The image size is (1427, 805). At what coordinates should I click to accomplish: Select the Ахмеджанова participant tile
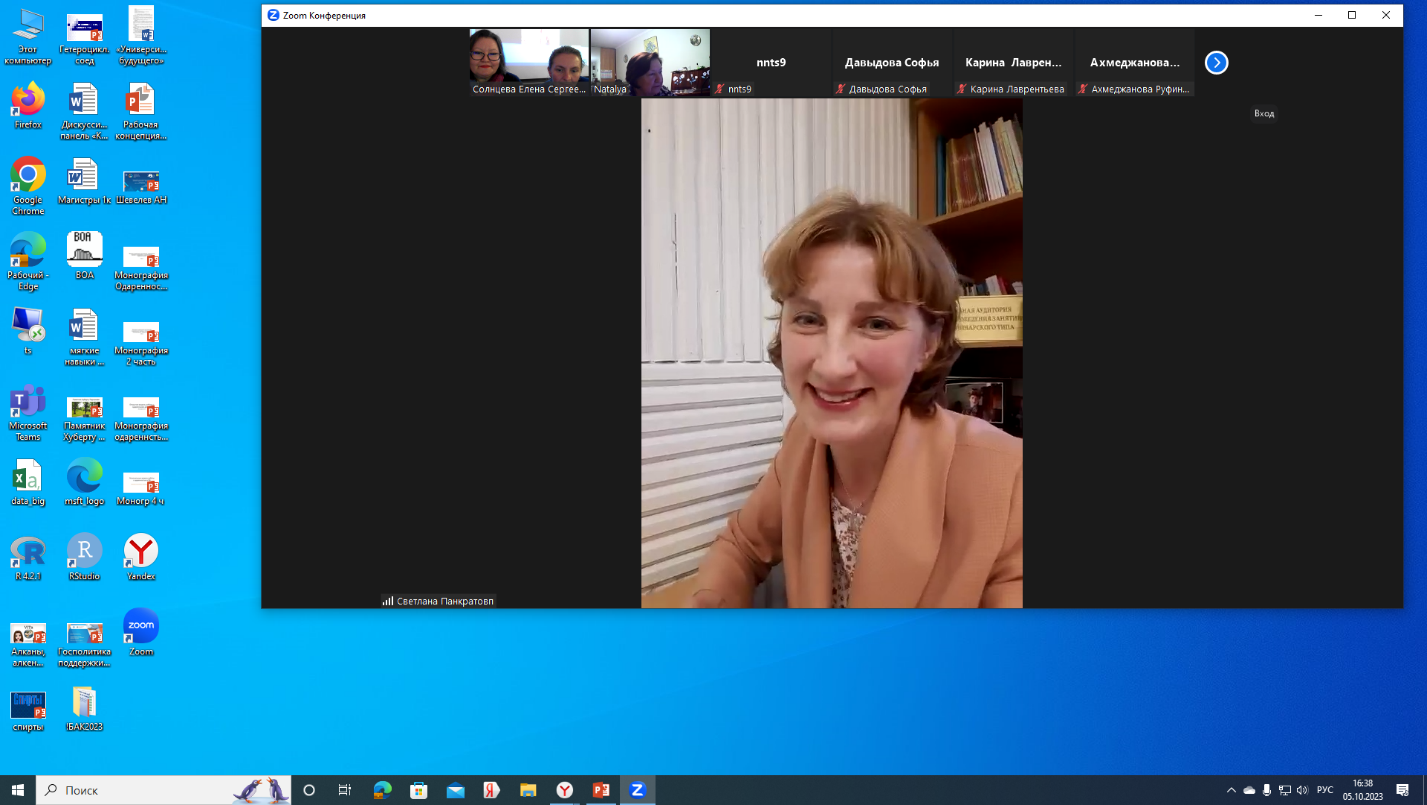[x=1134, y=62]
